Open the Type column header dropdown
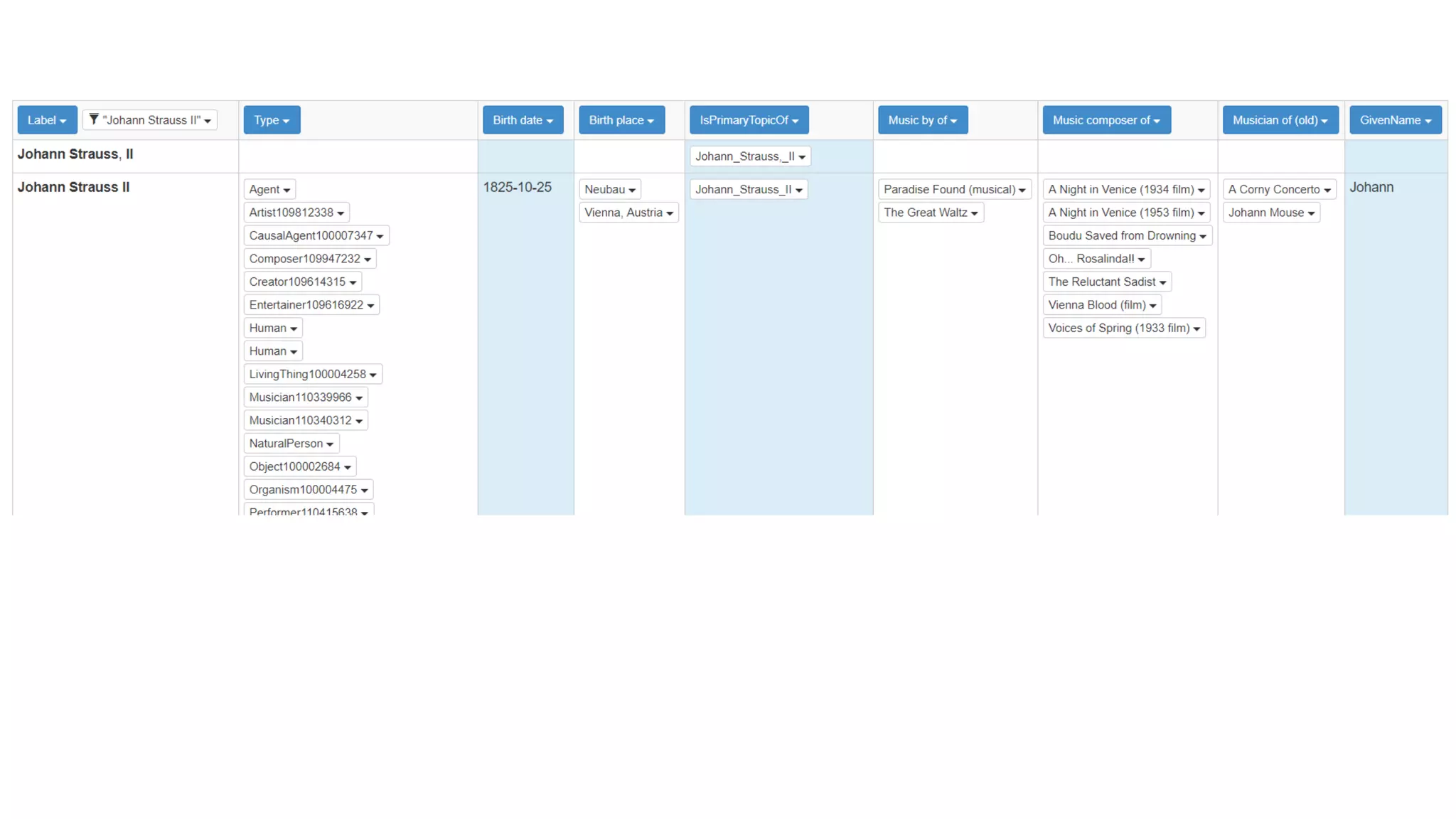The width and height of the screenshot is (1456, 819). (x=272, y=120)
